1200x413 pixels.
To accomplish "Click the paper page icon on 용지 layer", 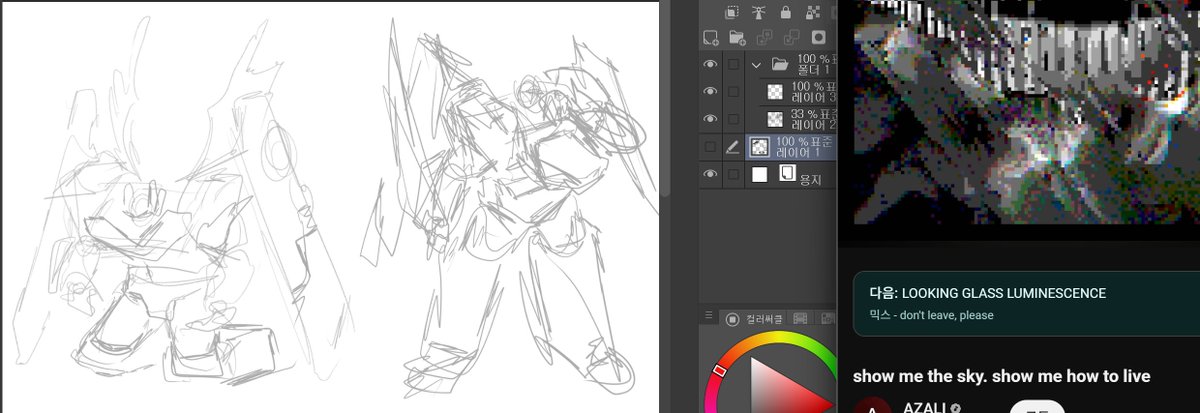I will [787, 174].
